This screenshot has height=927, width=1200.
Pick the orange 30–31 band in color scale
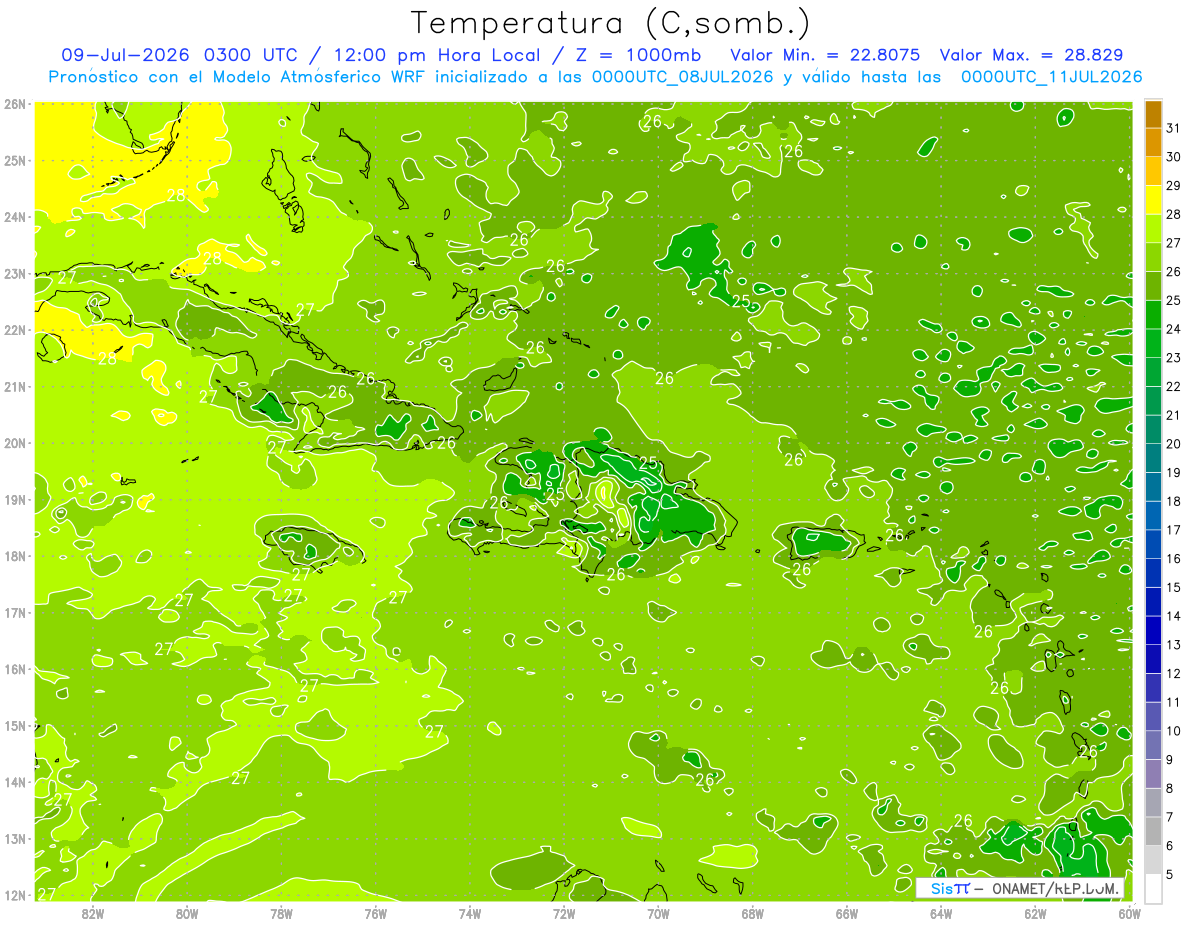coord(1153,142)
